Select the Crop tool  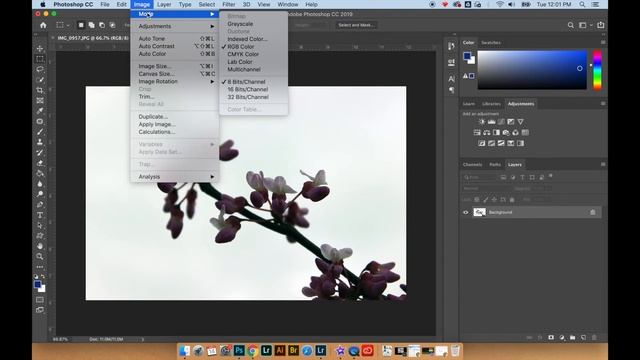tap(40, 90)
